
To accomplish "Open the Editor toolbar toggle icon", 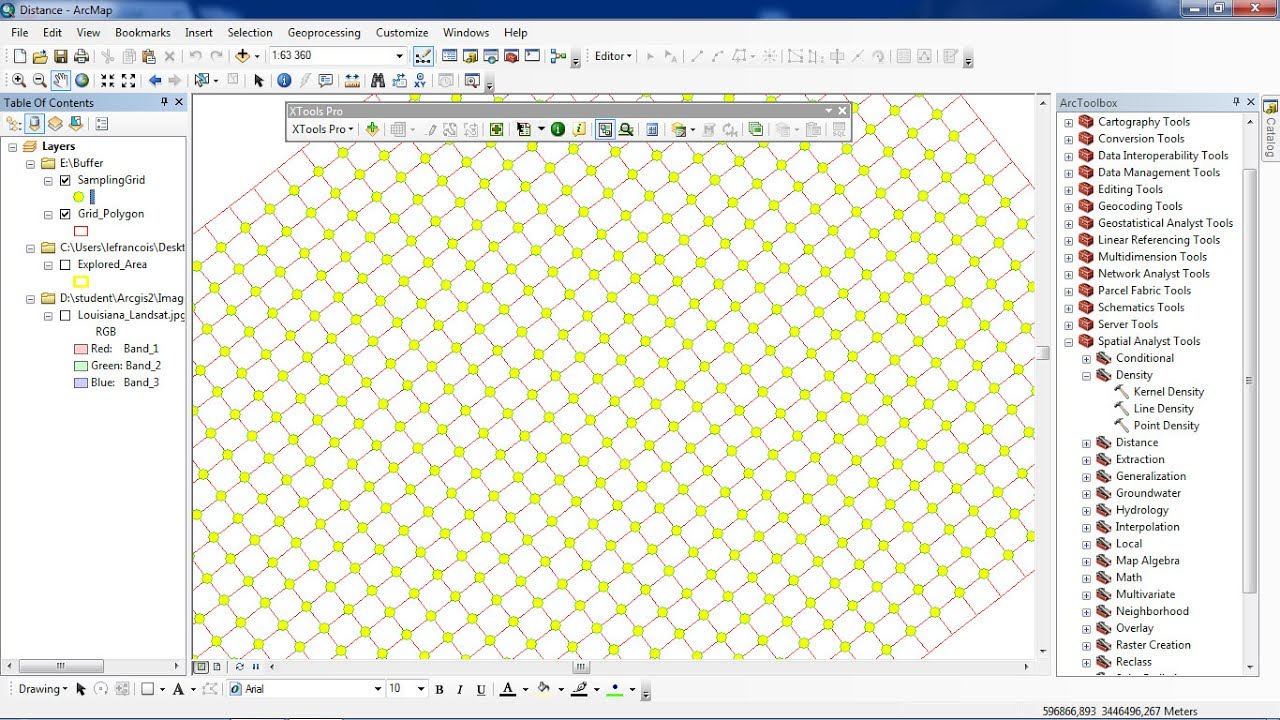I will (x=423, y=57).
